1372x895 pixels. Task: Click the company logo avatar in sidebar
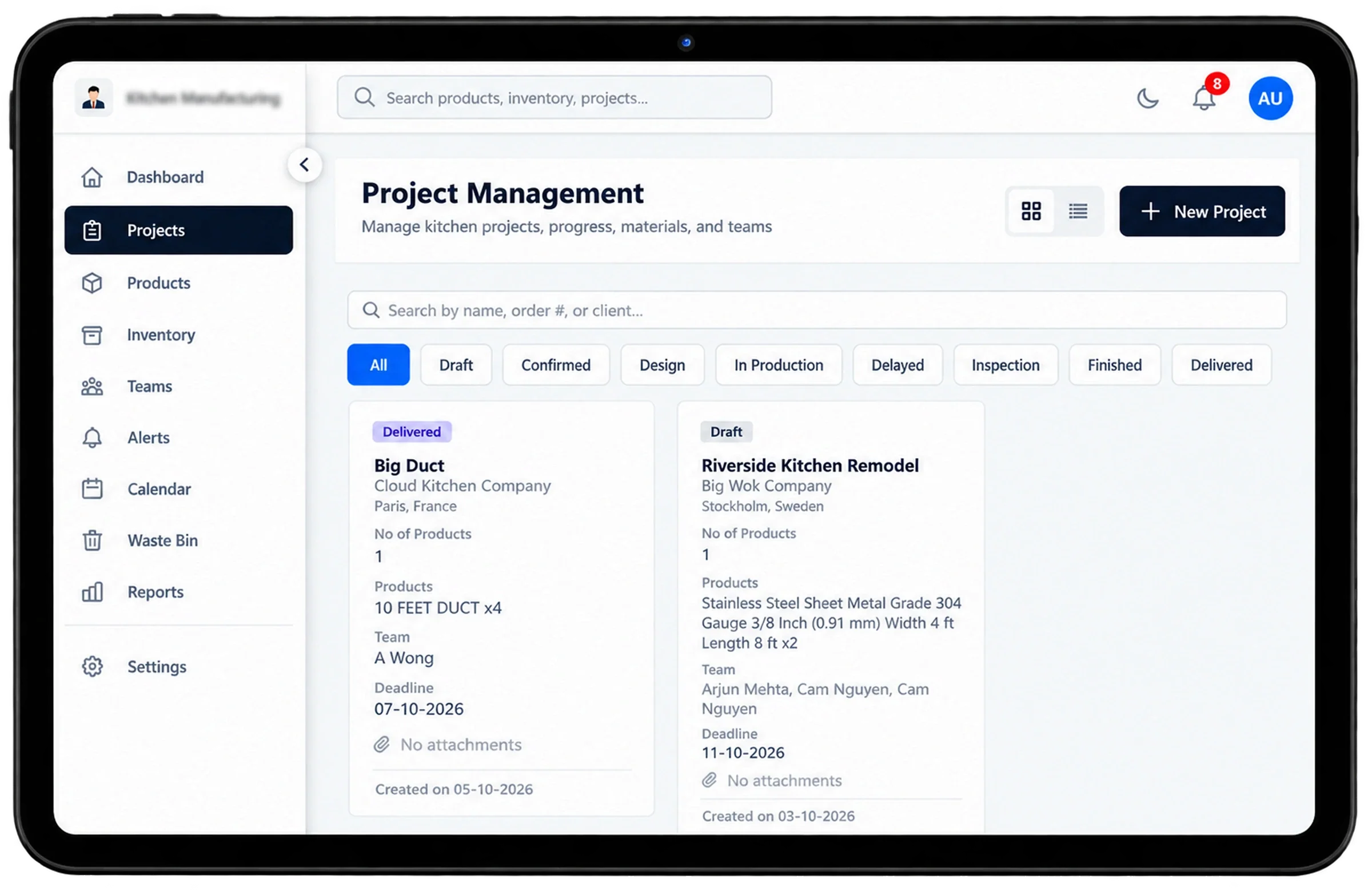click(x=93, y=97)
